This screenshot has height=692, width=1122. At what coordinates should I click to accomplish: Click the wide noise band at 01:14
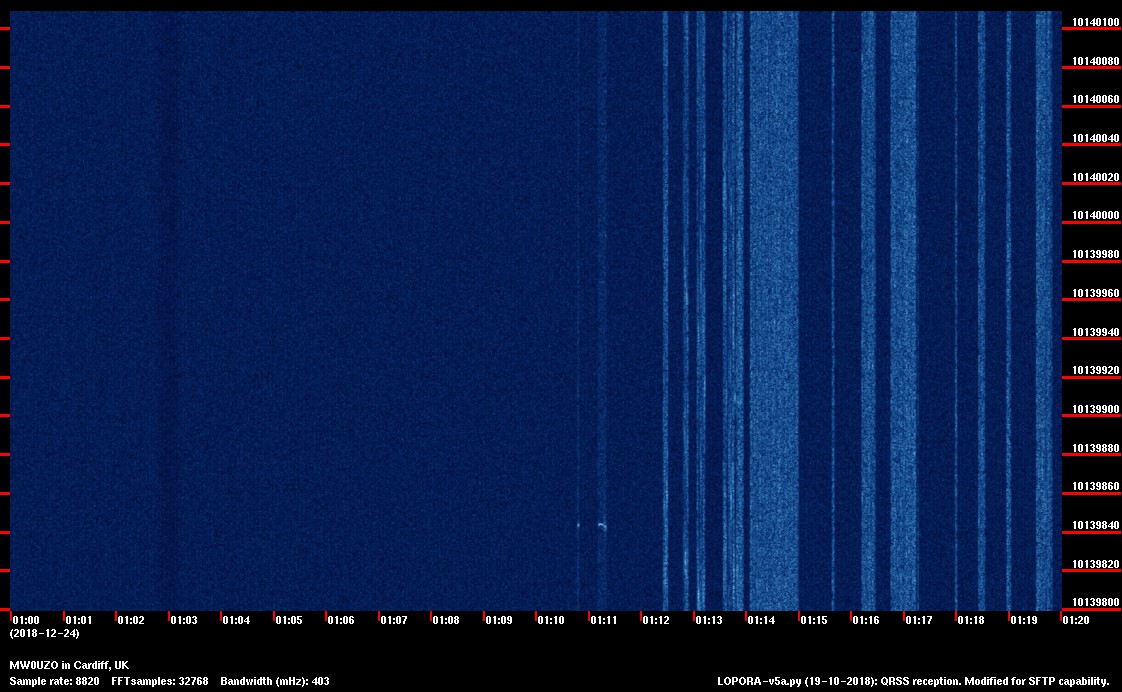tap(773, 300)
